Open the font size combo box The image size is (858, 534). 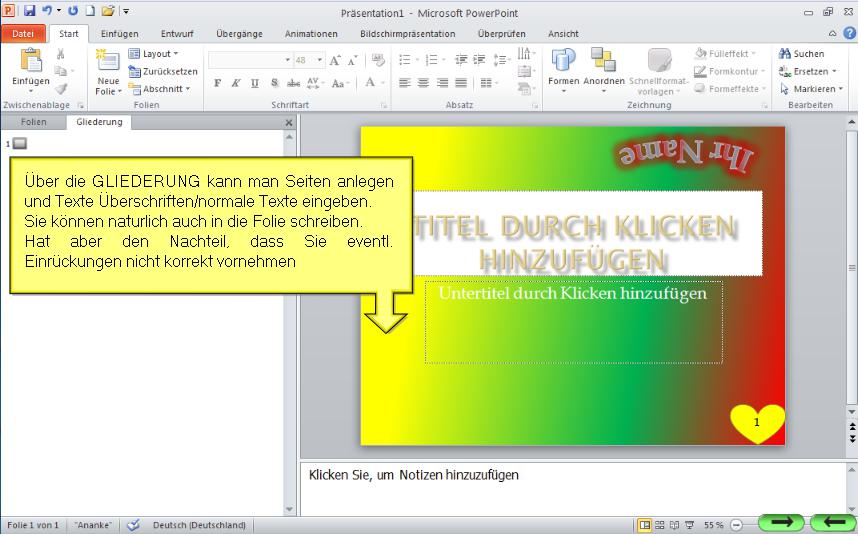point(306,60)
